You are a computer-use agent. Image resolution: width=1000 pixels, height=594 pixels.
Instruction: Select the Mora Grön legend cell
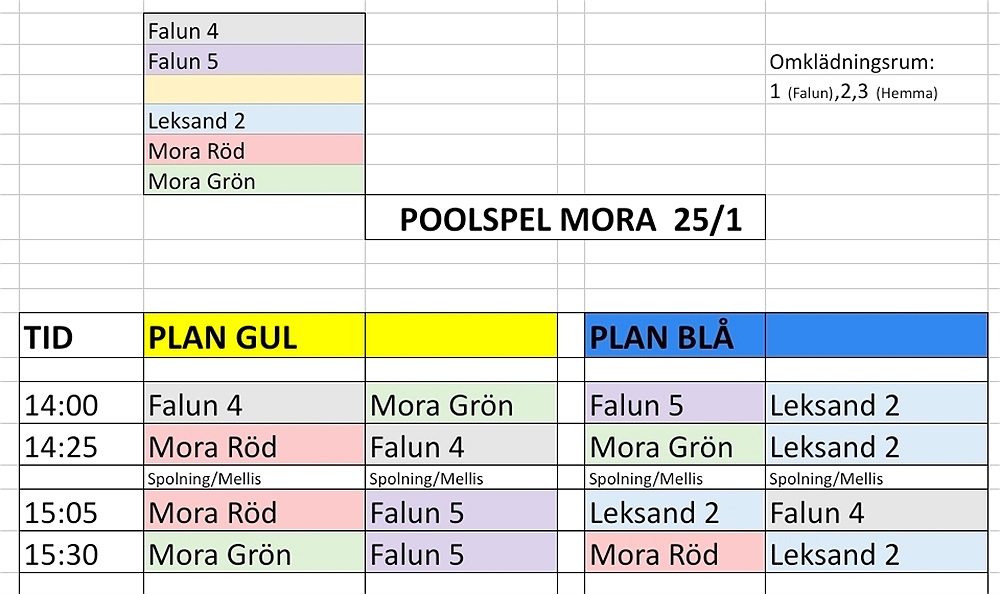tap(254, 181)
